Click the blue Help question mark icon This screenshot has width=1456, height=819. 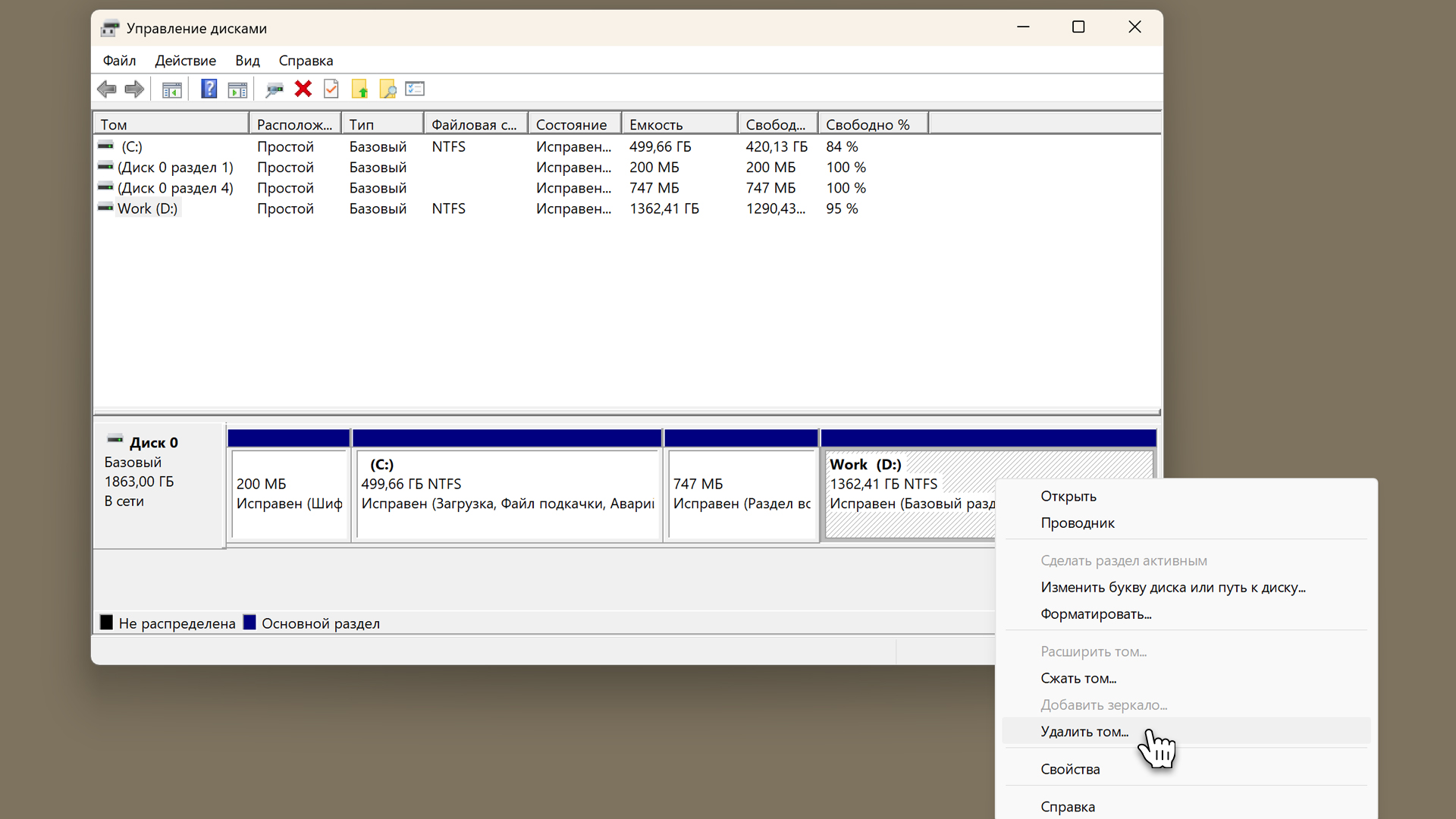pyautogui.click(x=209, y=89)
